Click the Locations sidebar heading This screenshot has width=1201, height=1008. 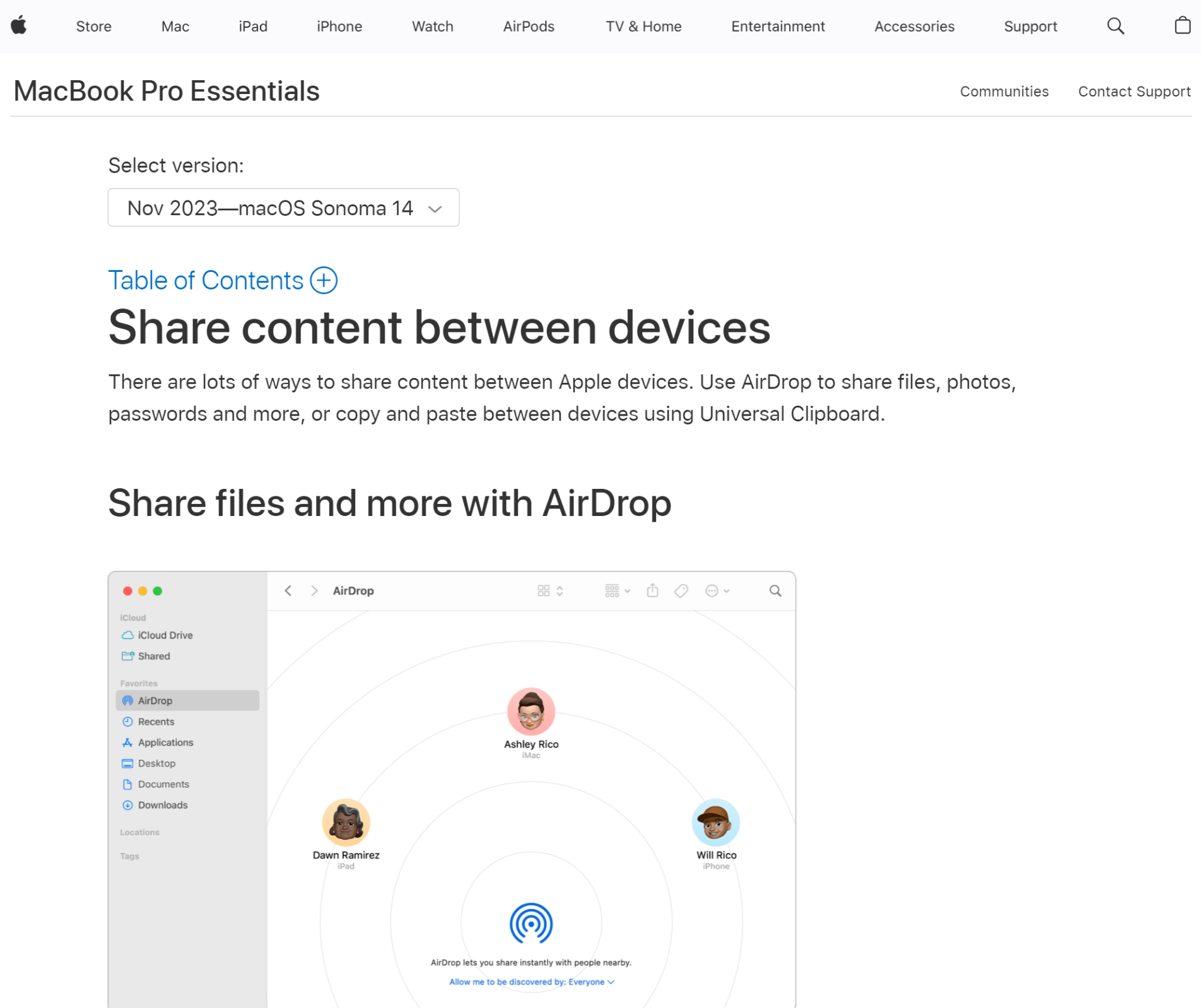139,833
